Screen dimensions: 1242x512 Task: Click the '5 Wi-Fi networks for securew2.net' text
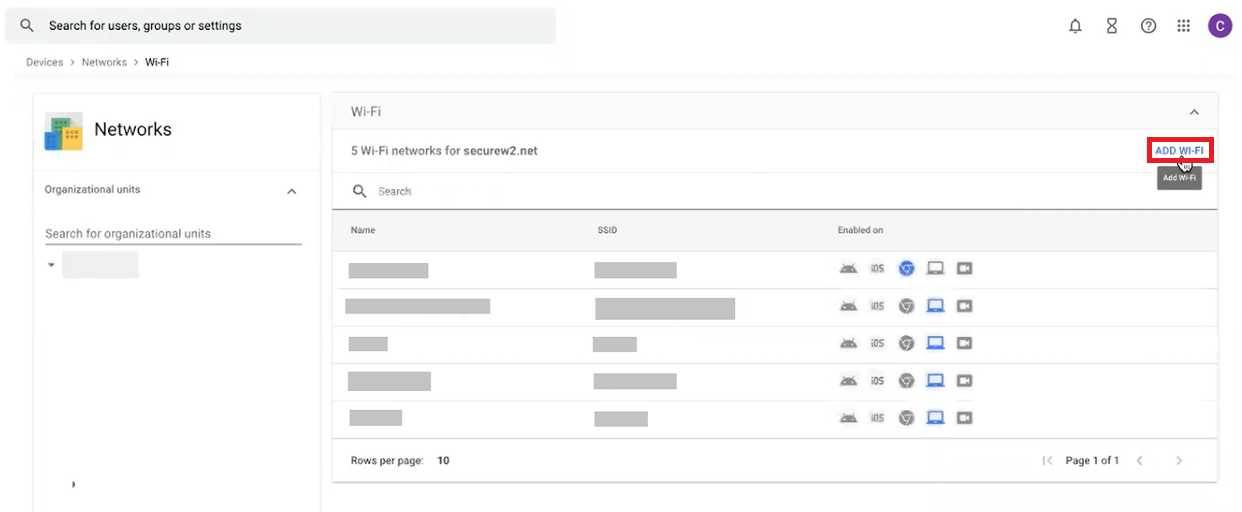(x=444, y=151)
